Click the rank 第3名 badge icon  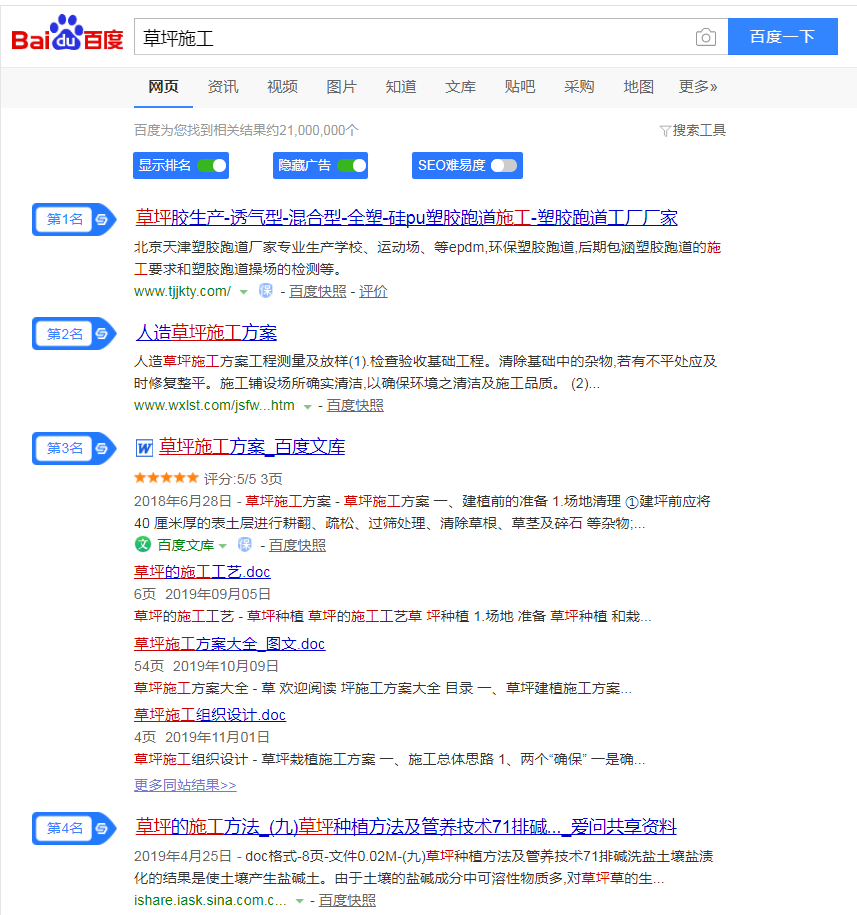click(x=74, y=448)
